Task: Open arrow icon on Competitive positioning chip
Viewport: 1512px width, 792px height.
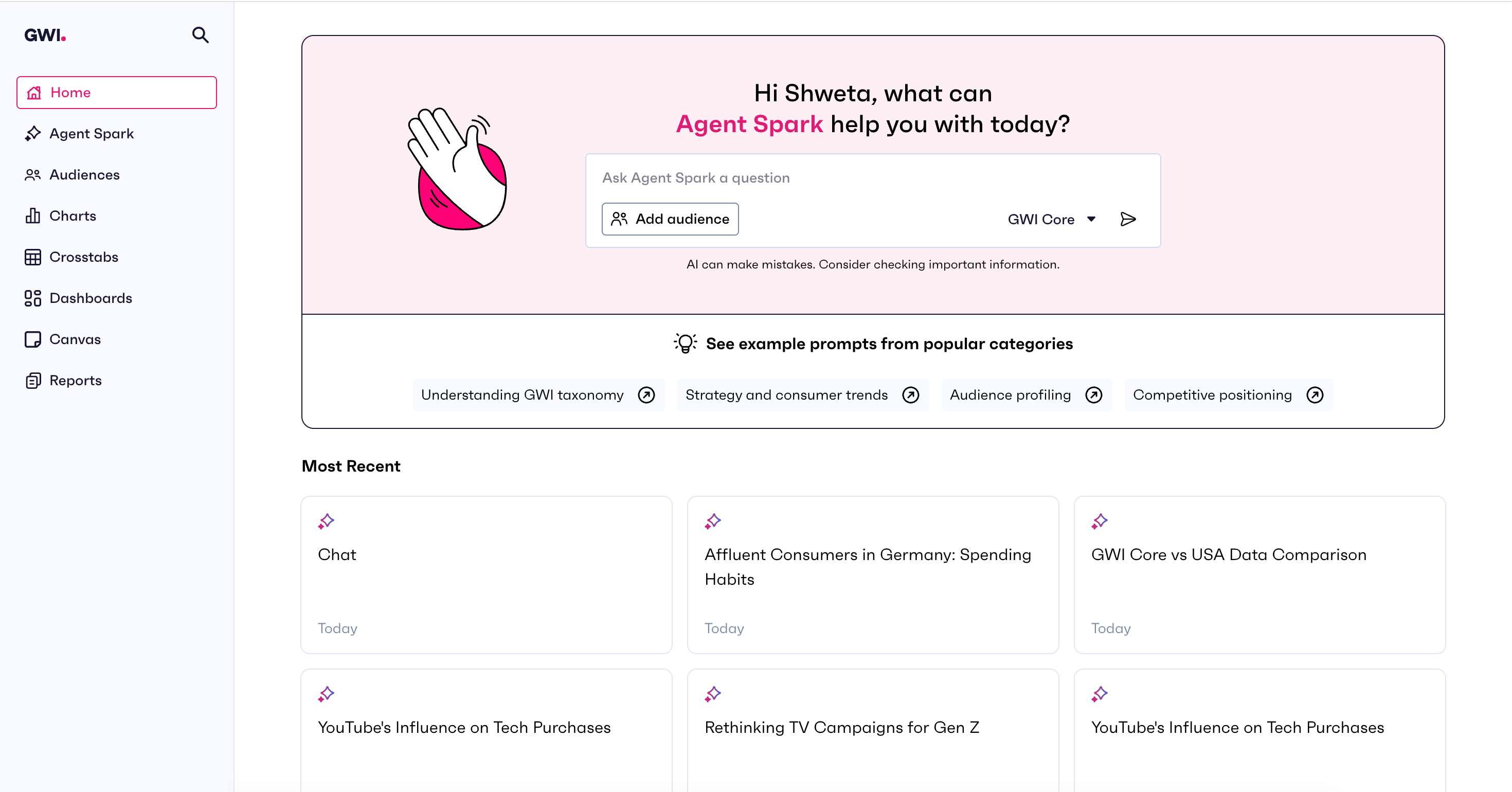Action: pos(1314,395)
